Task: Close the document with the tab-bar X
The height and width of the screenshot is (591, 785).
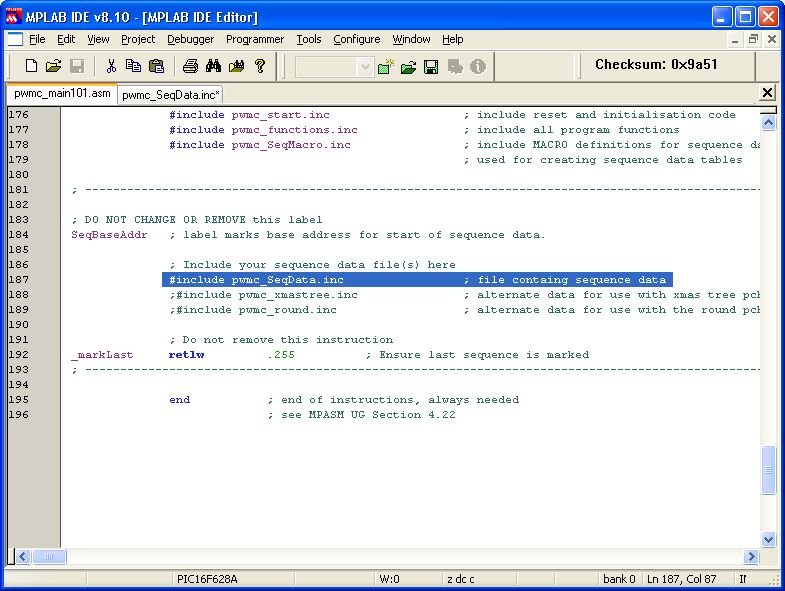Action: 767,93
